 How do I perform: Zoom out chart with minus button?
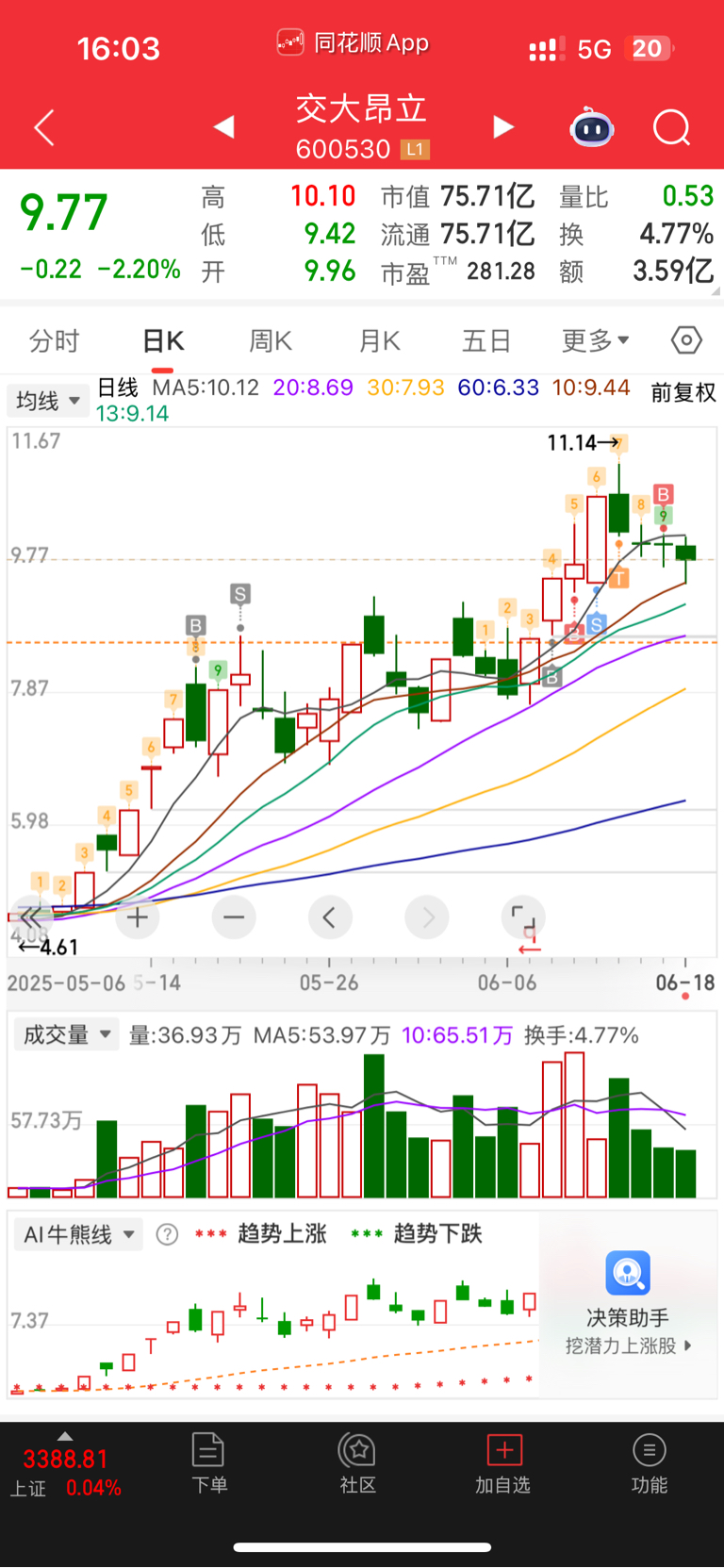(234, 917)
